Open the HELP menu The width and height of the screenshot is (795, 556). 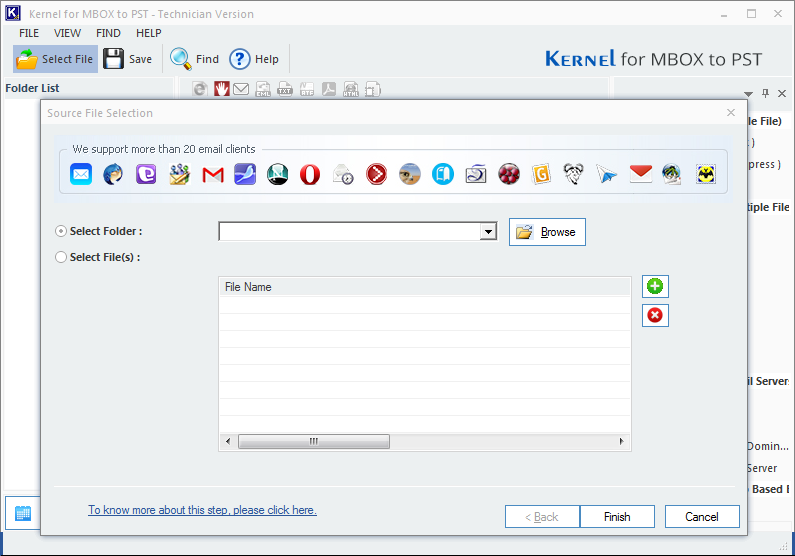pos(149,33)
